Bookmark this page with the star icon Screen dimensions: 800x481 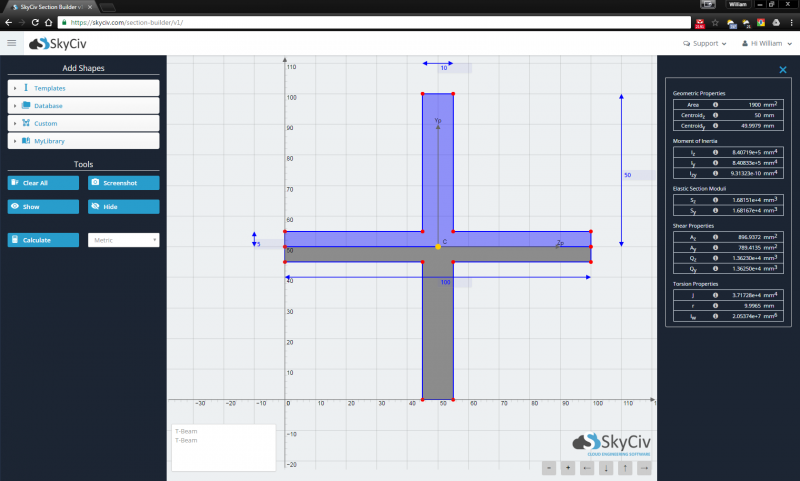pos(715,22)
